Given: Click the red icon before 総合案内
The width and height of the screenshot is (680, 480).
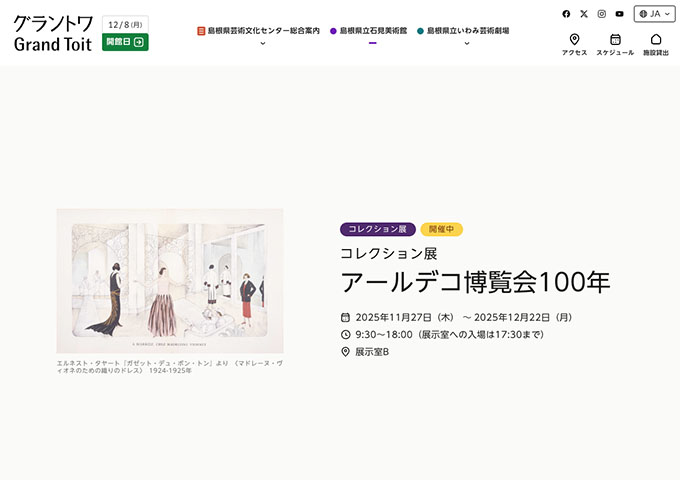Looking at the screenshot, I should 201,31.
